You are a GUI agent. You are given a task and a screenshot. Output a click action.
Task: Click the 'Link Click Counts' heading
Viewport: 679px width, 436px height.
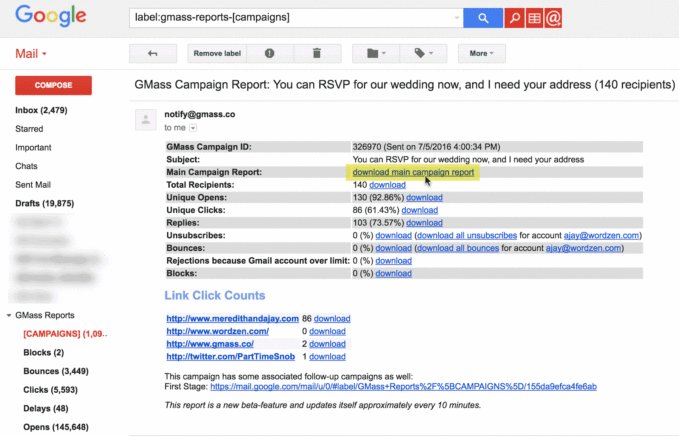click(x=214, y=295)
